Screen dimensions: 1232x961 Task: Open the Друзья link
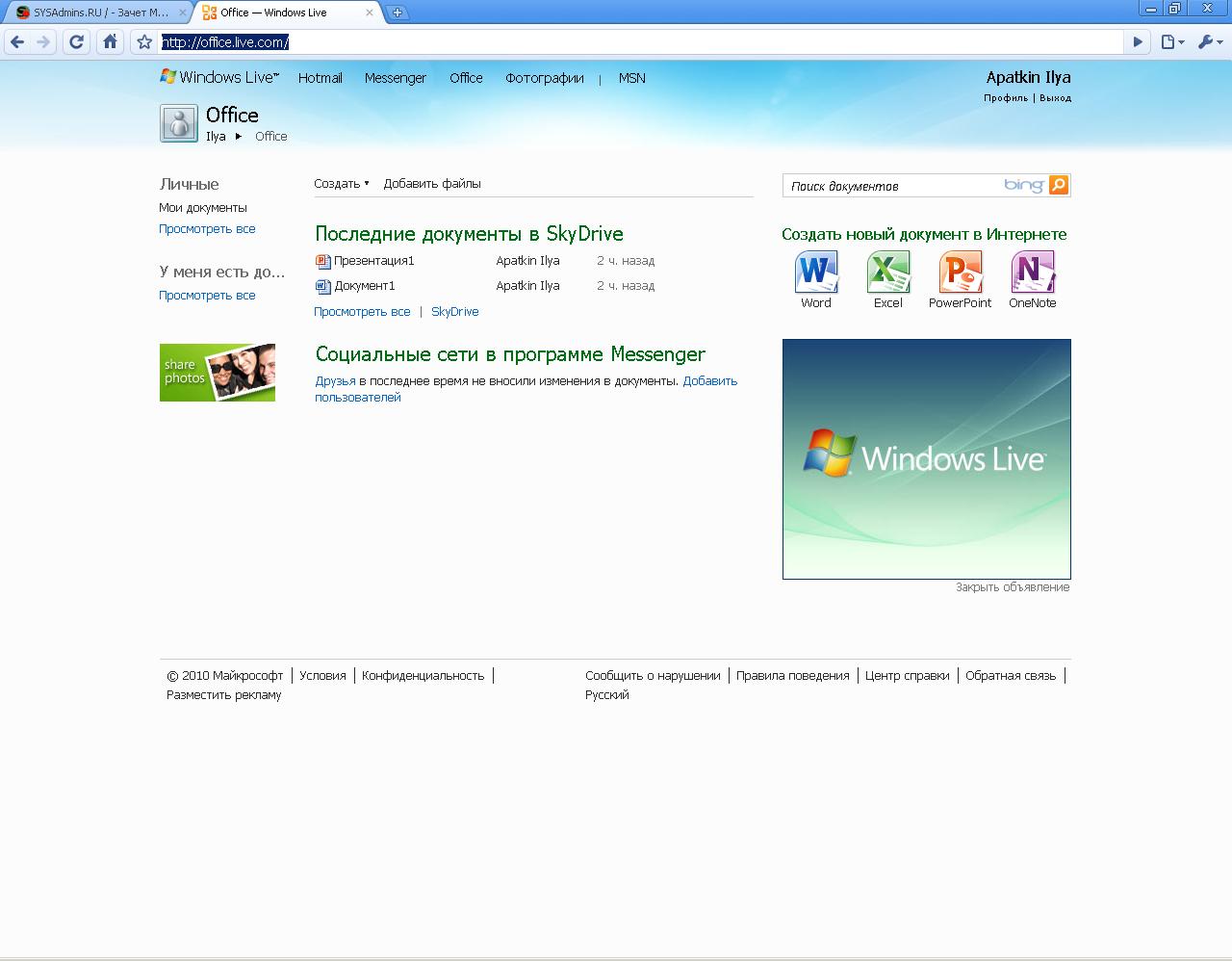335,381
